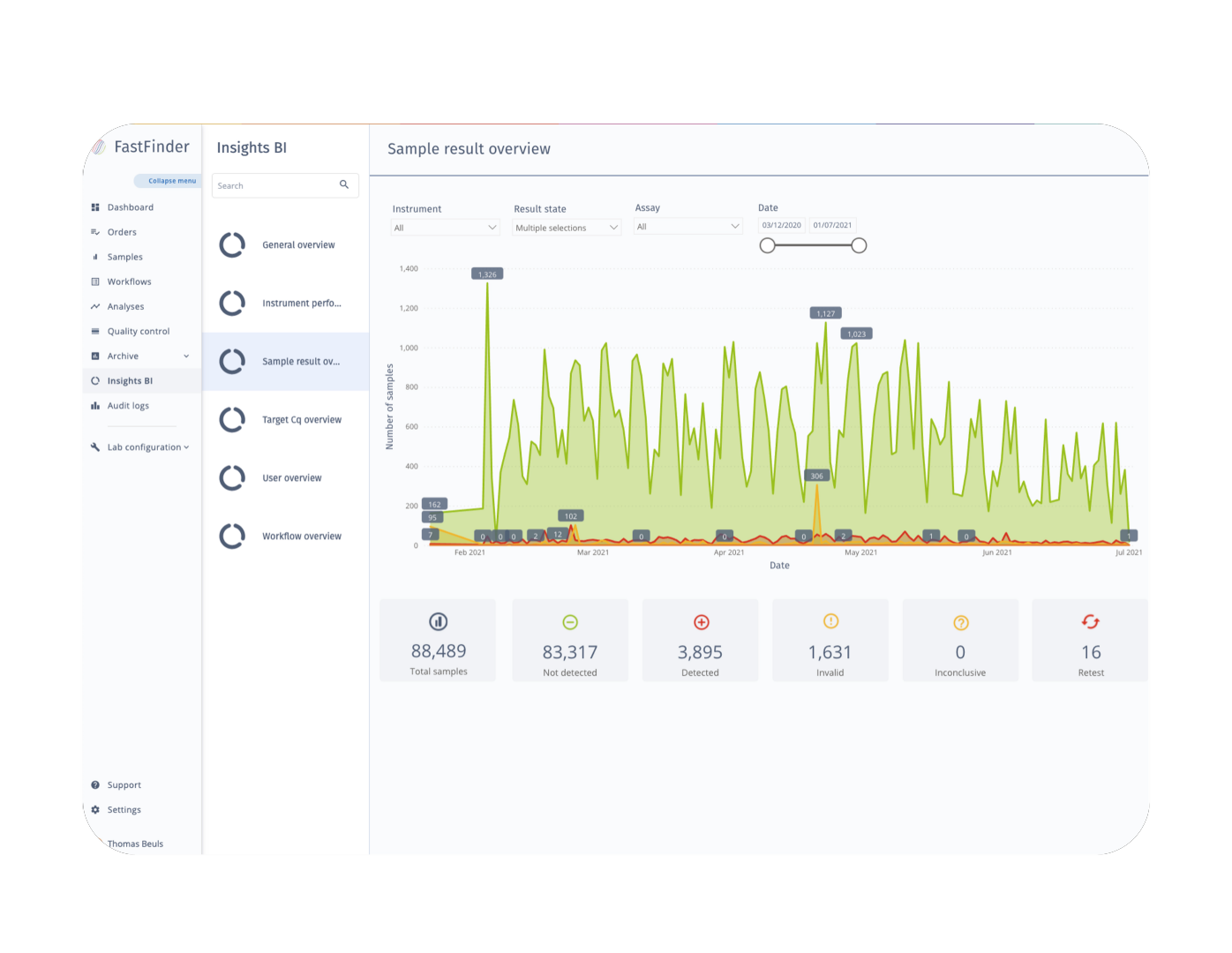Viewport: 1232px width, 953px height.
Task: Click the General overview donut icon
Action: point(232,244)
